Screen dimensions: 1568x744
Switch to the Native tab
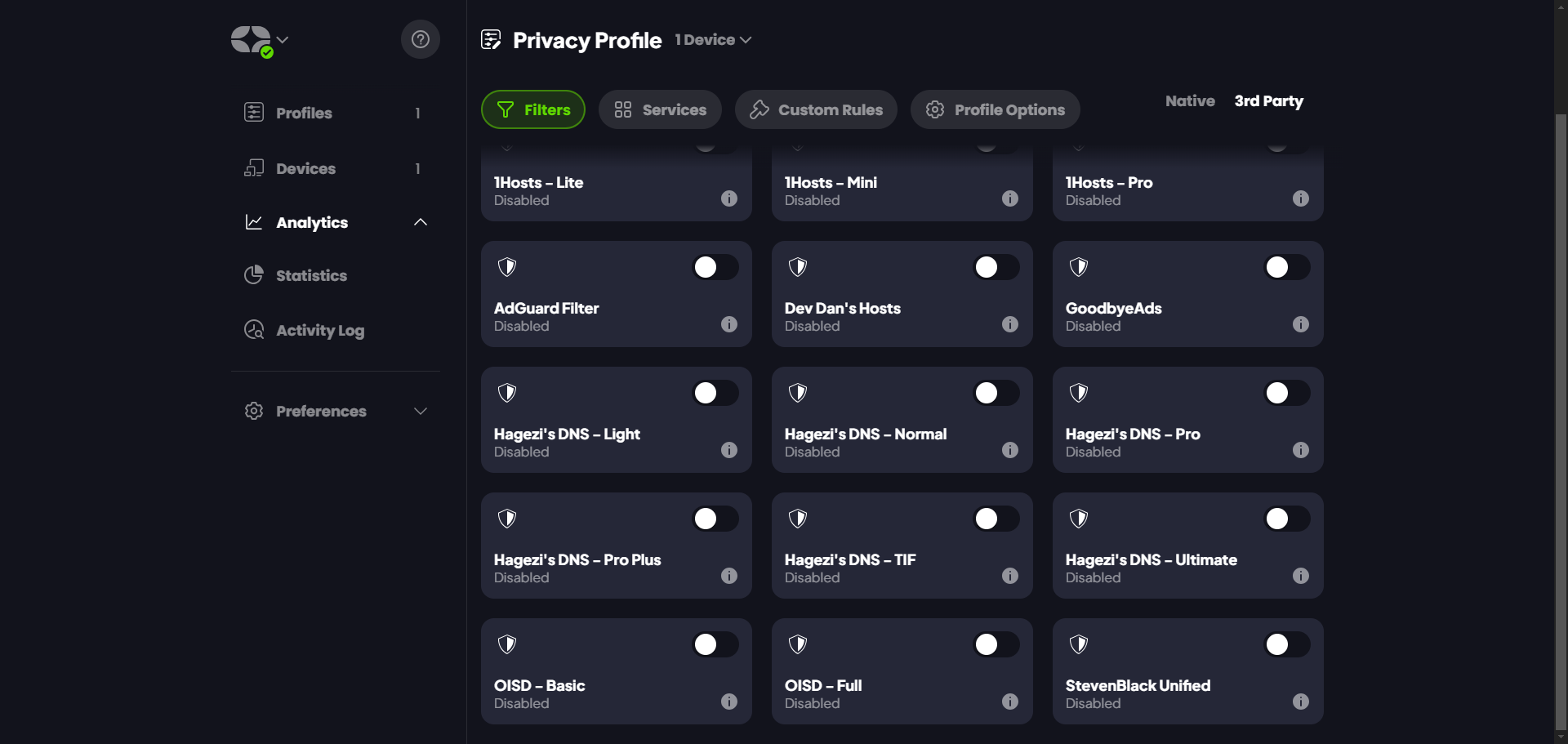click(x=1190, y=101)
